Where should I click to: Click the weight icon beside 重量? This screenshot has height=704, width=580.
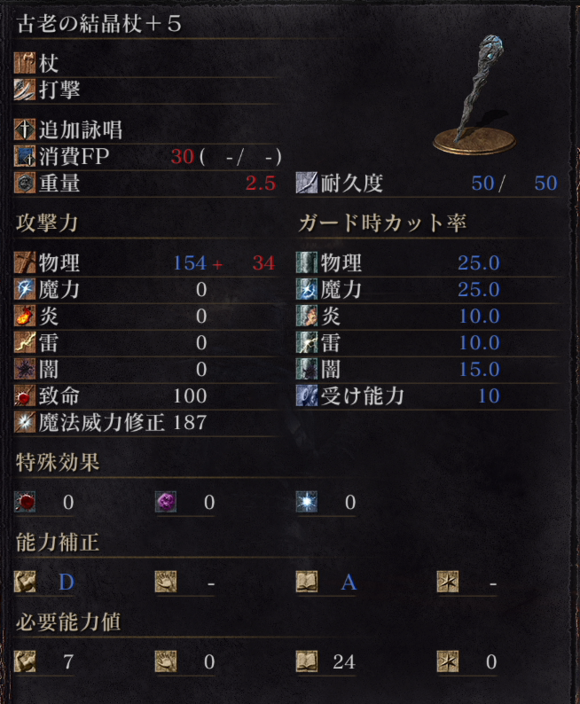tap(25, 183)
